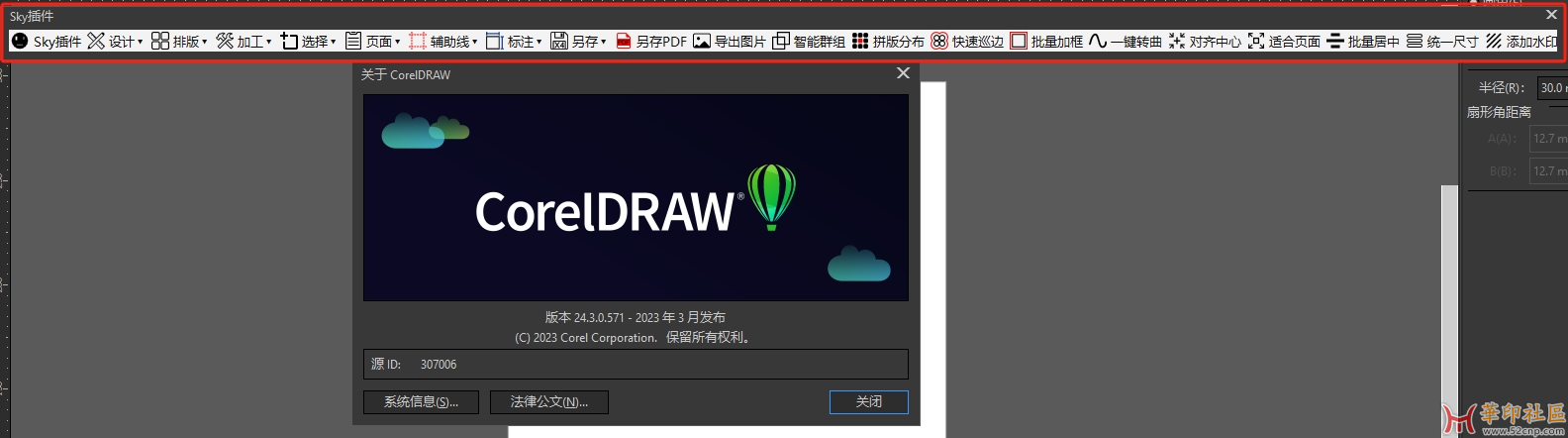Click the 适合页面 fit to page icon
Screen dimensions: 1568x438
tap(1256, 41)
